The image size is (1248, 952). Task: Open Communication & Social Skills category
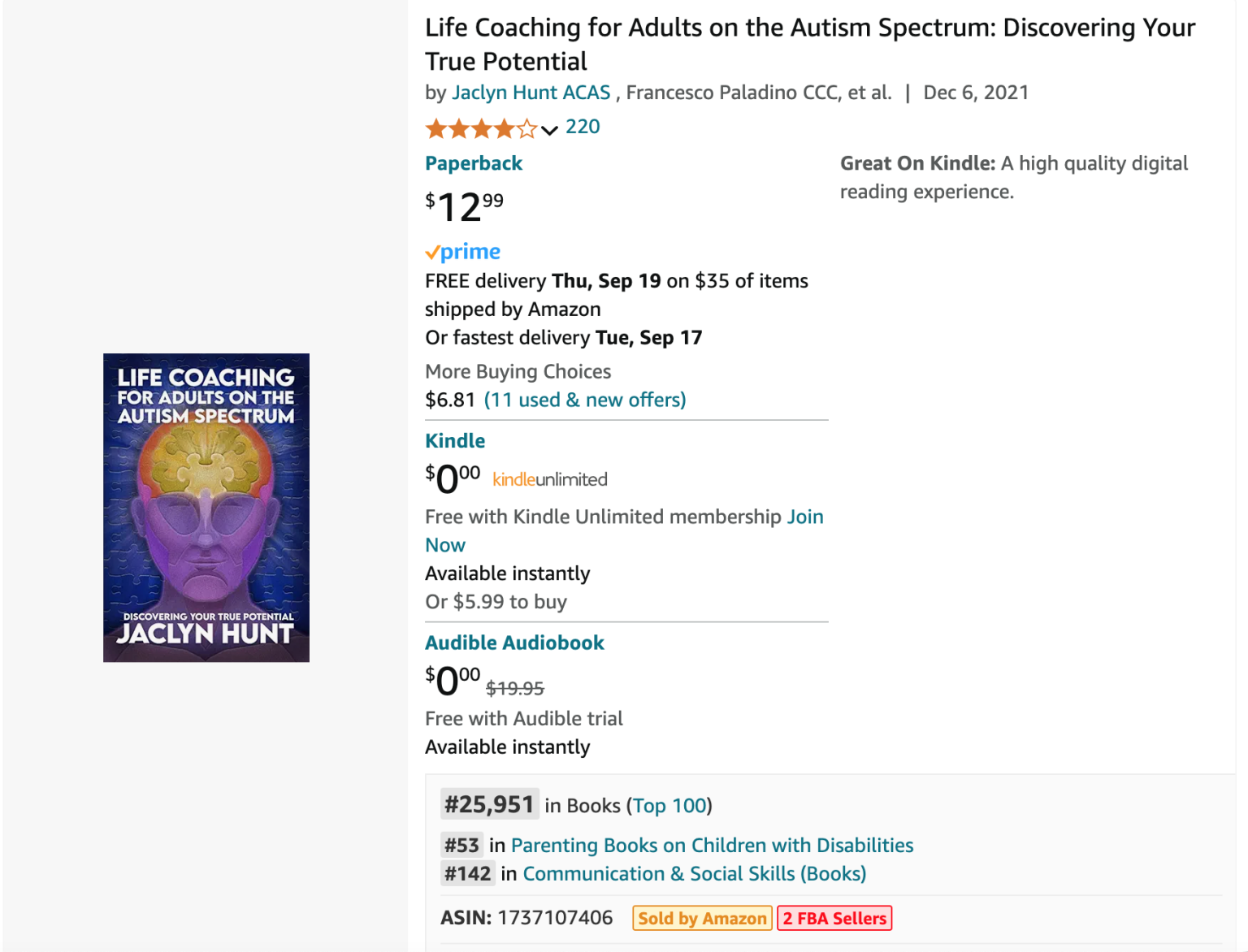(694, 874)
